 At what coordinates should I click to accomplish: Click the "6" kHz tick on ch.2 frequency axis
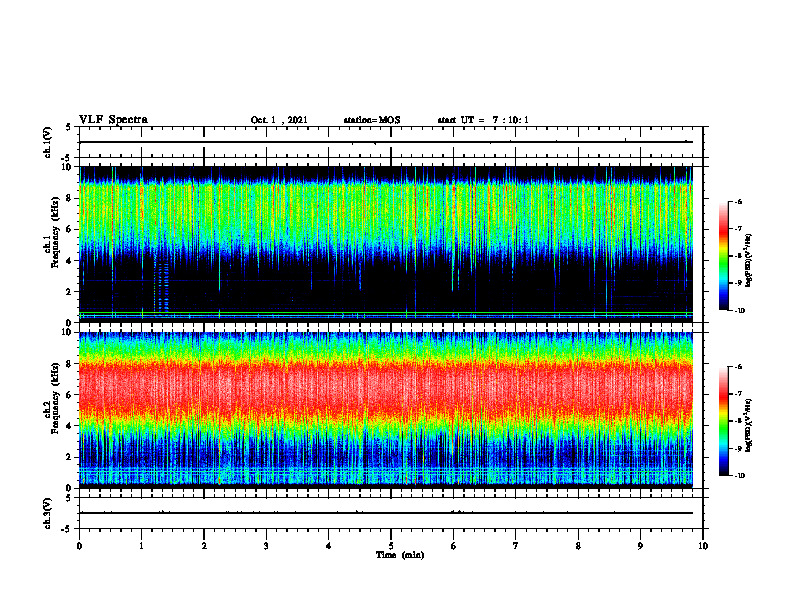click(70, 395)
